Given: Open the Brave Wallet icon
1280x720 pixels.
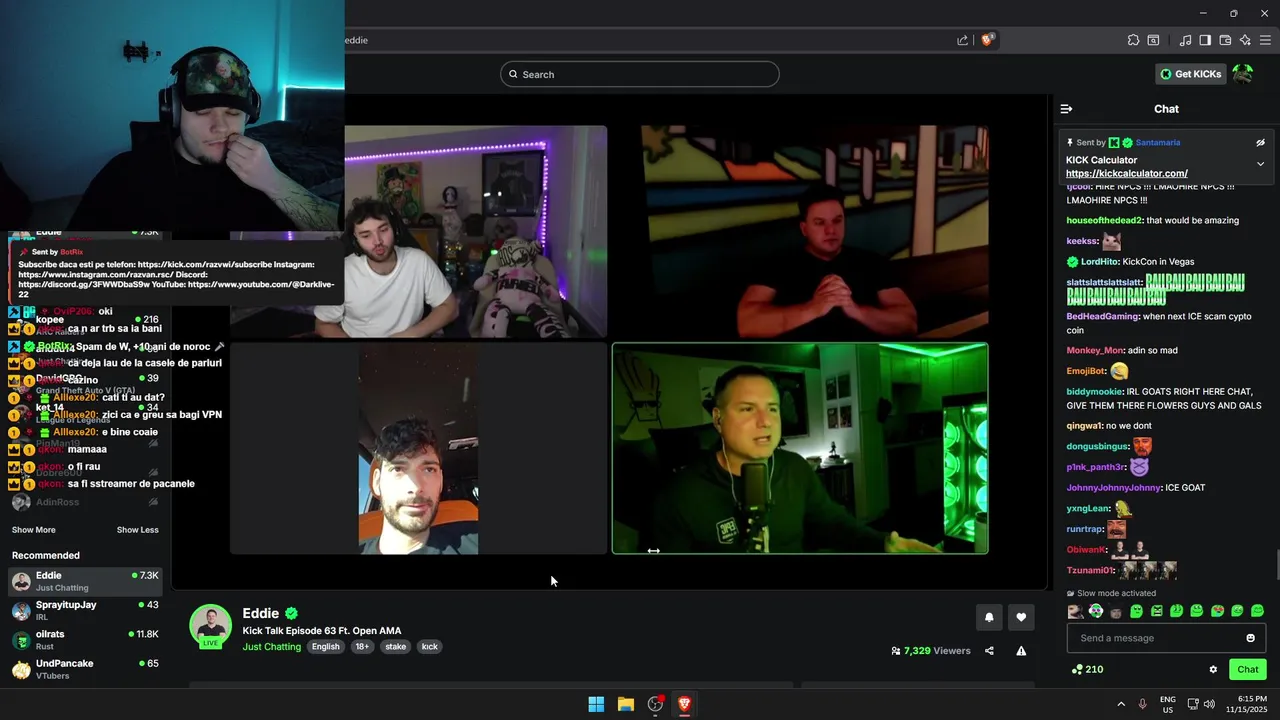Looking at the screenshot, I should click(x=1225, y=40).
